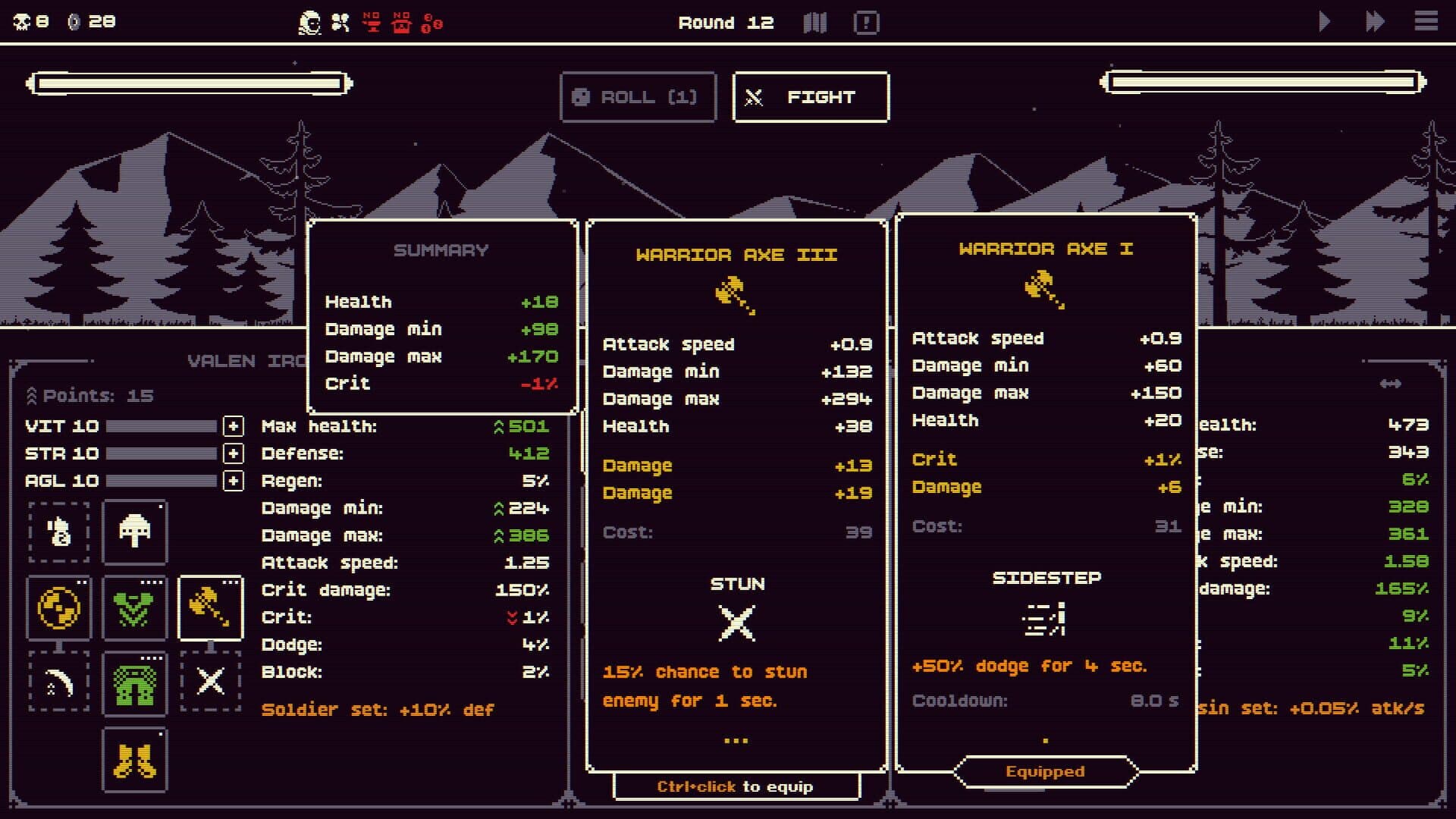Click the swap arrows icon in enemy panel
Screen dimensions: 1456x819
pyautogui.click(x=1390, y=384)
